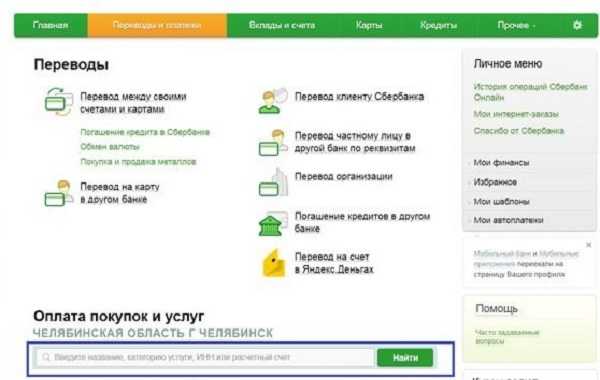Open Перевод клиенту Сбербанка link

(x=359, y=96)
